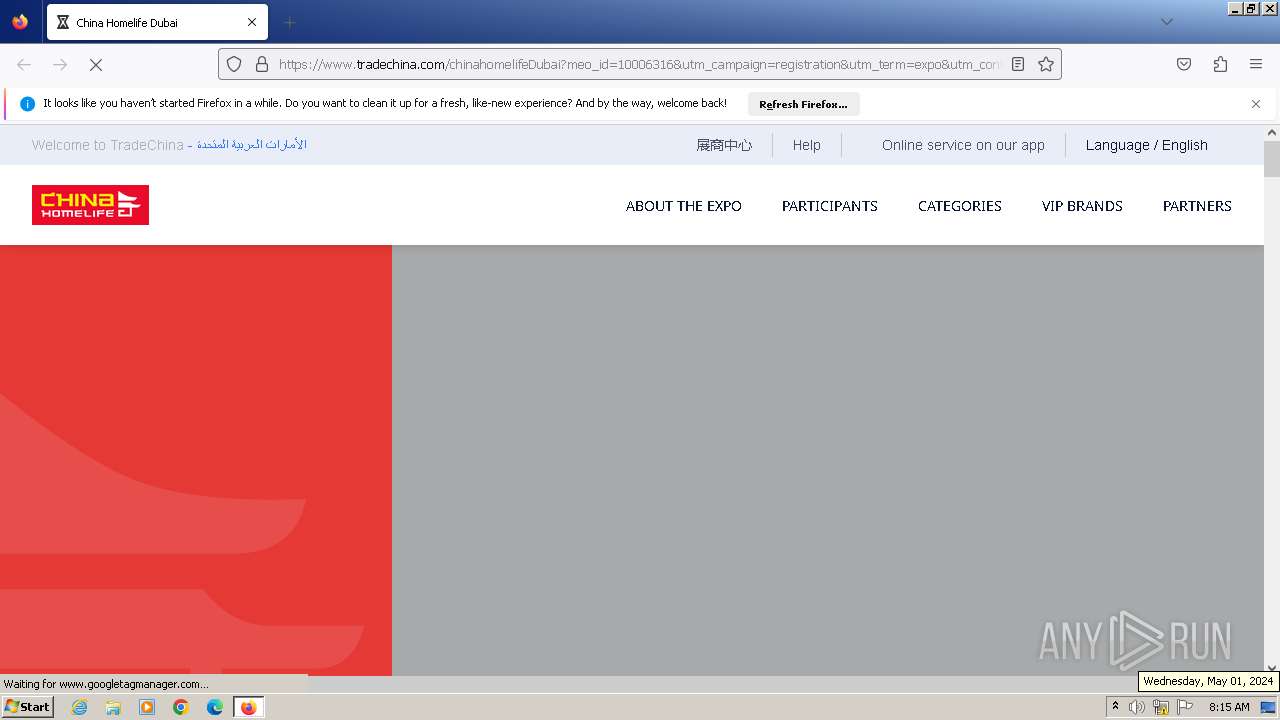Focus the tradechina.com URL address bar
Screen dimensions: 1280x720
tap(638, 64)
